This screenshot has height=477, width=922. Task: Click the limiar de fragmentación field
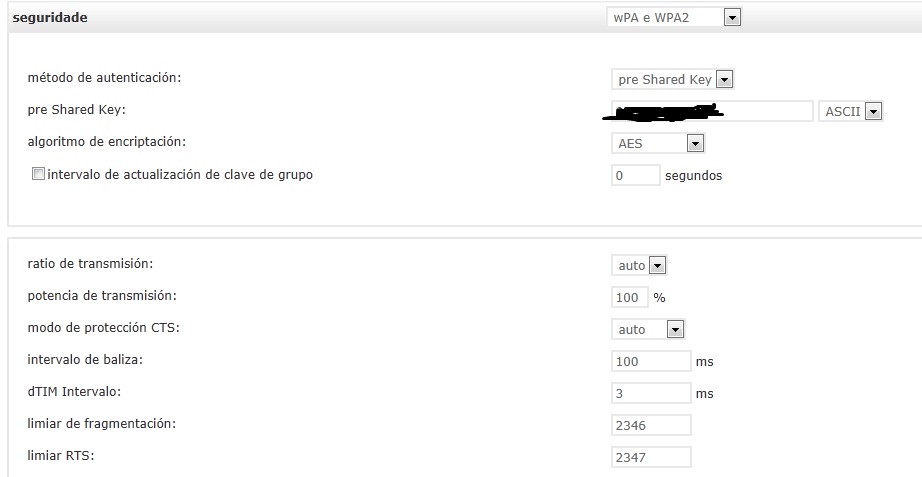point(651,425)
